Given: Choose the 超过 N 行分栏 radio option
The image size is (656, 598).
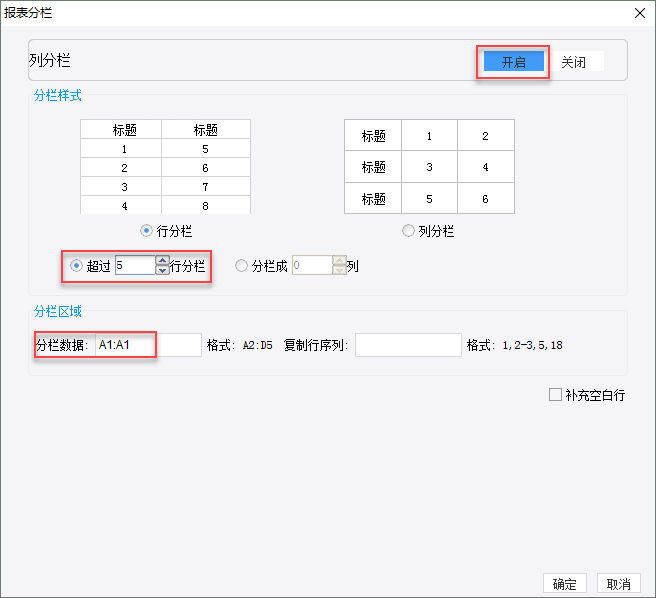Looking at the screenshot, I should [76, 266].
